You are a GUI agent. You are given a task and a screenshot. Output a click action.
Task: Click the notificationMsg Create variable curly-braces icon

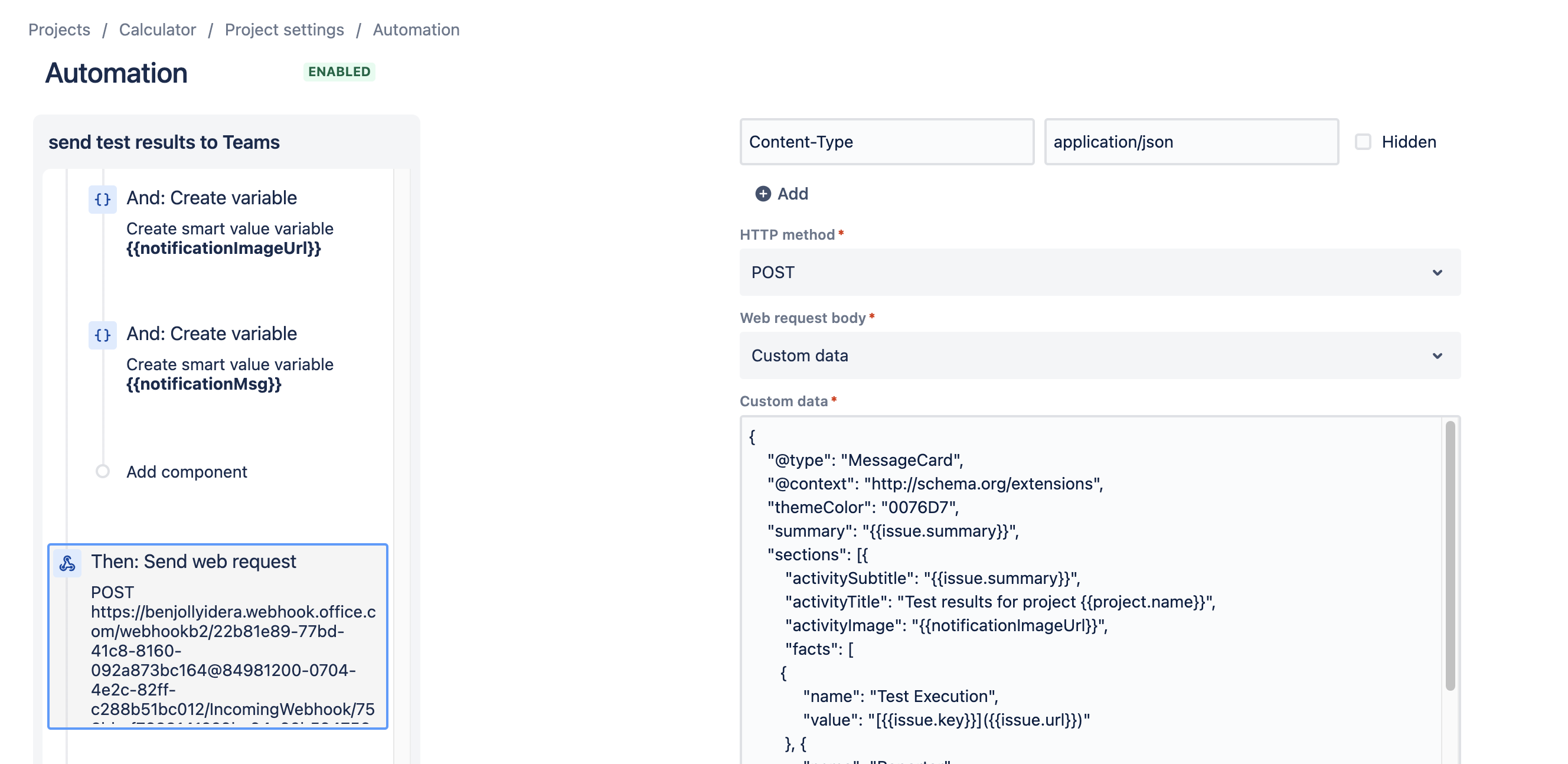click(x=102, y=335)
